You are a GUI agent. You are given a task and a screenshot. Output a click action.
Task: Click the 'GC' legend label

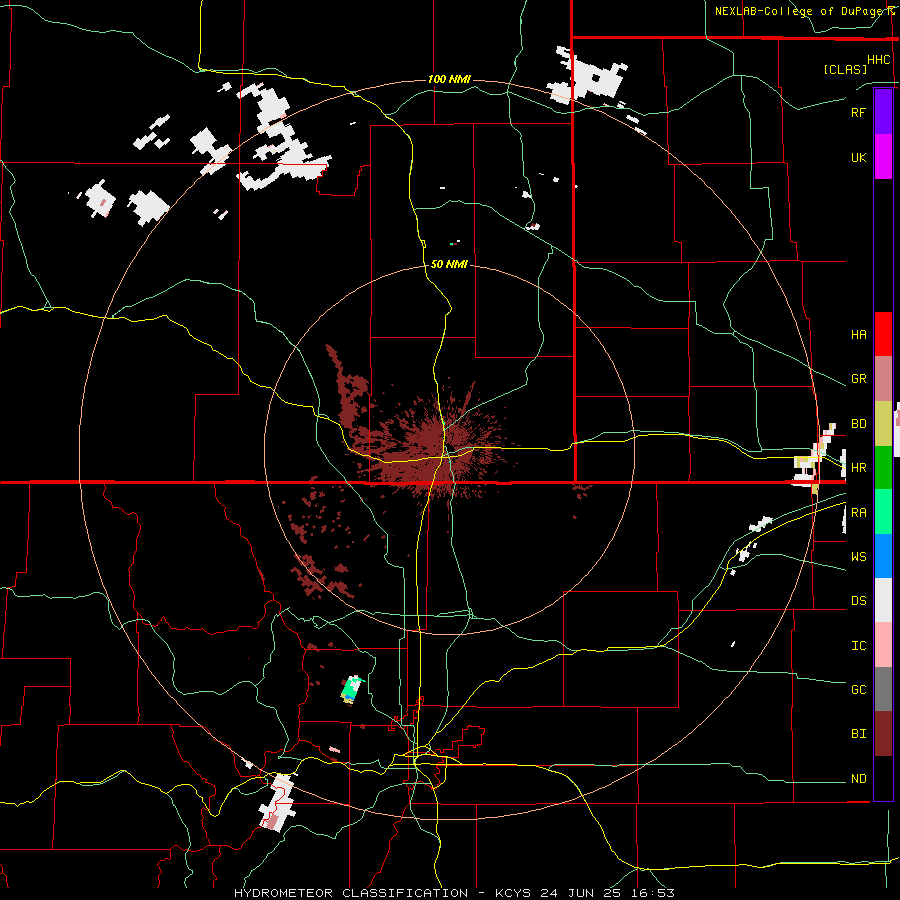click(x=858, y=690)
